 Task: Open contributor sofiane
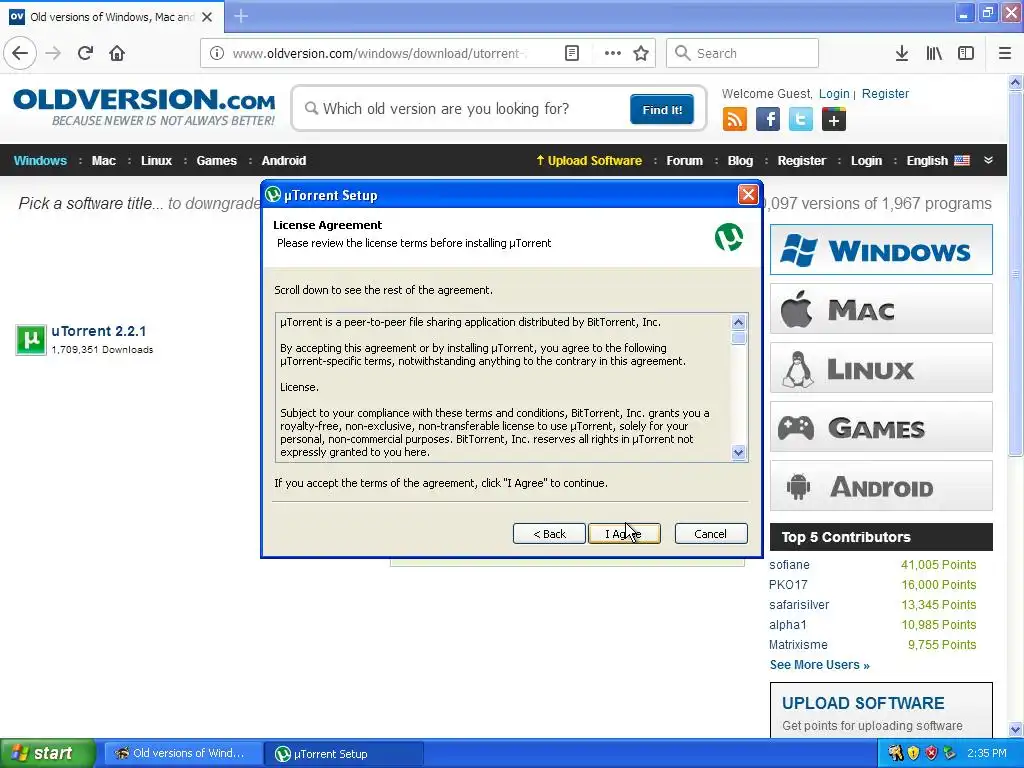point(789,565)
